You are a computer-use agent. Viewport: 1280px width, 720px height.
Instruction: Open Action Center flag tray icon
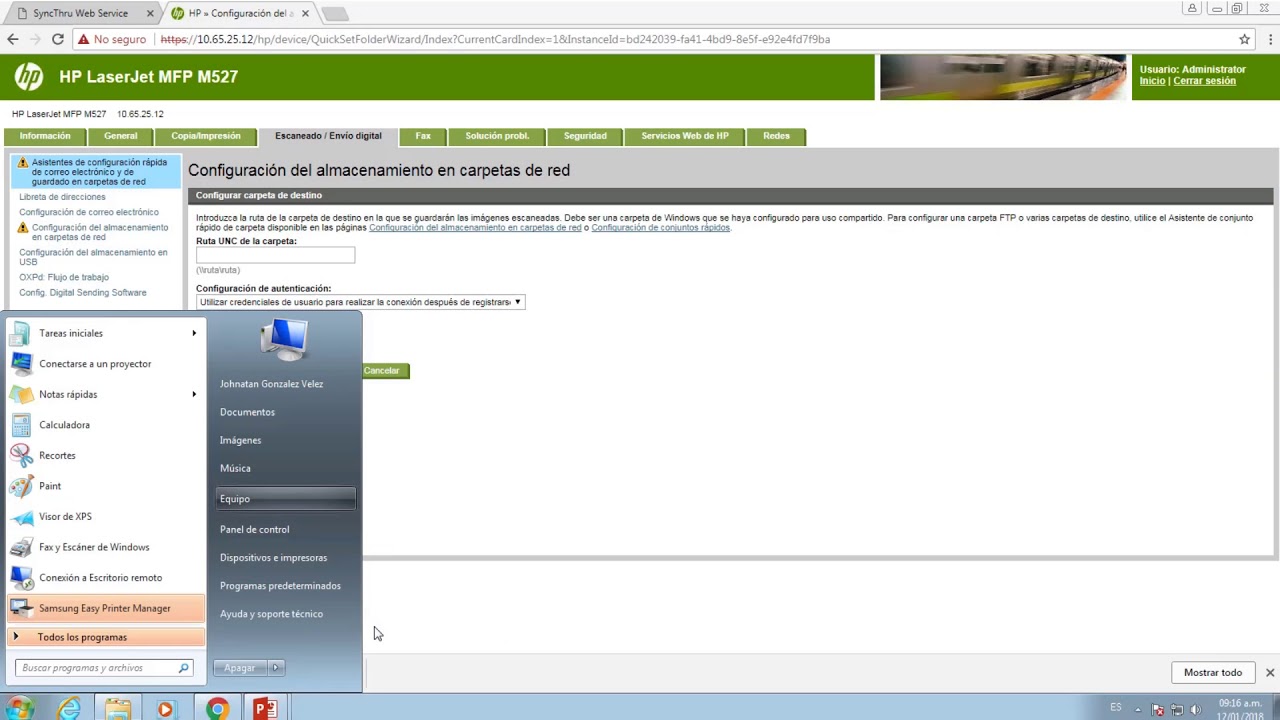click(x=1157, y=710)
